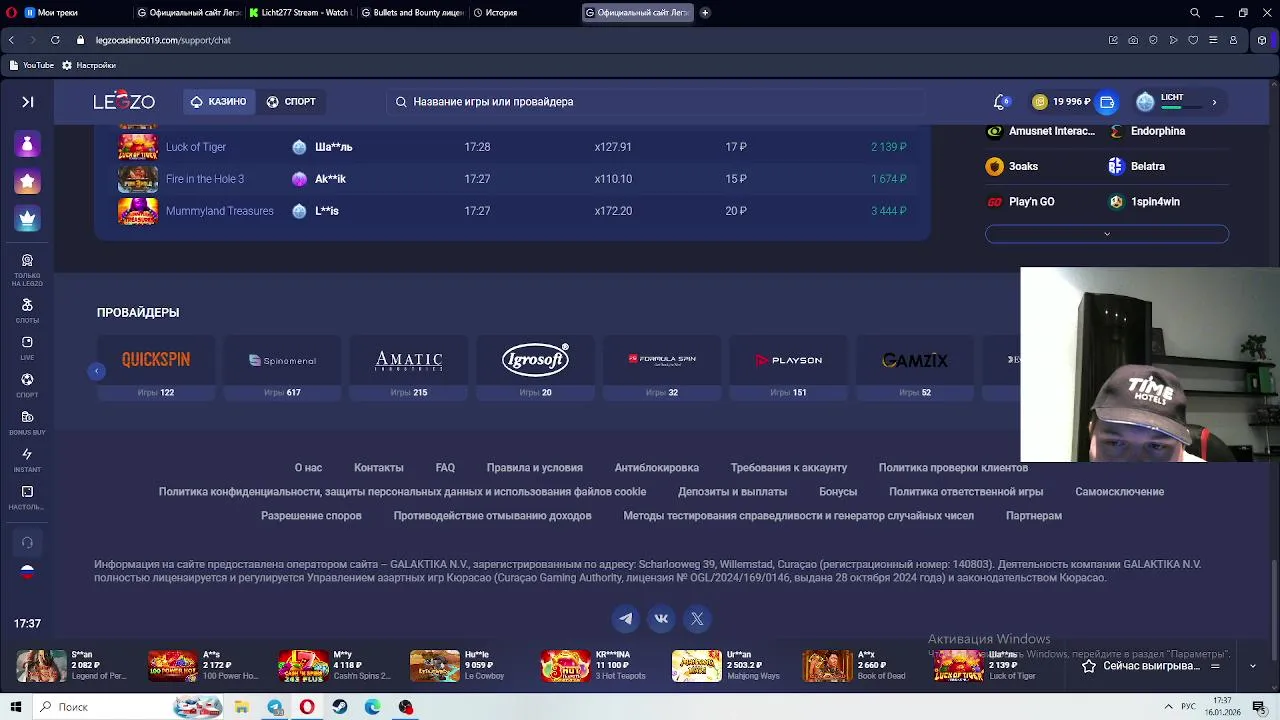The image size is (1280, 720).
Task: Show previous providers in the carousel
Action: point(97,371)
